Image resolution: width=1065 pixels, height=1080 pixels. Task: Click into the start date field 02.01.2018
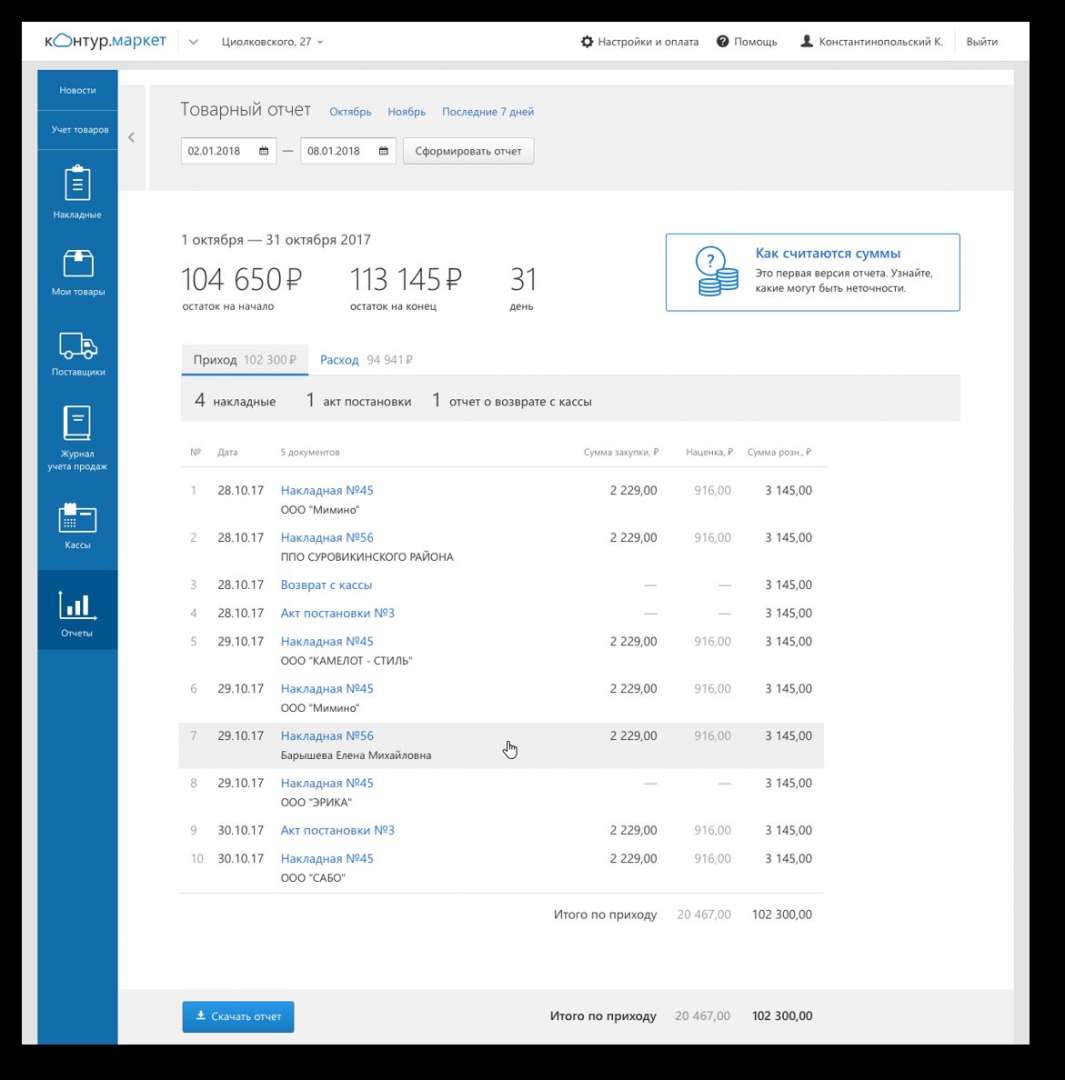point(228,151)
